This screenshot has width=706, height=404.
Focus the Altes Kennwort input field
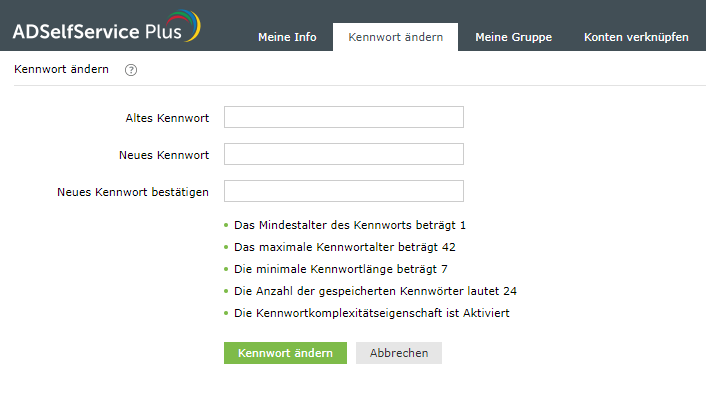(343, 118)
